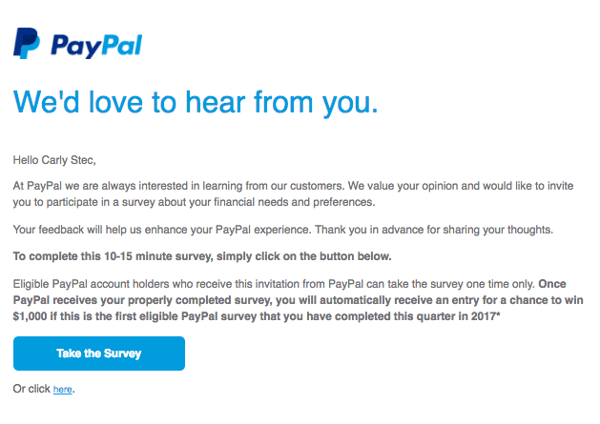
Task: Open the 'here' hyperlink
Action: 62,389
